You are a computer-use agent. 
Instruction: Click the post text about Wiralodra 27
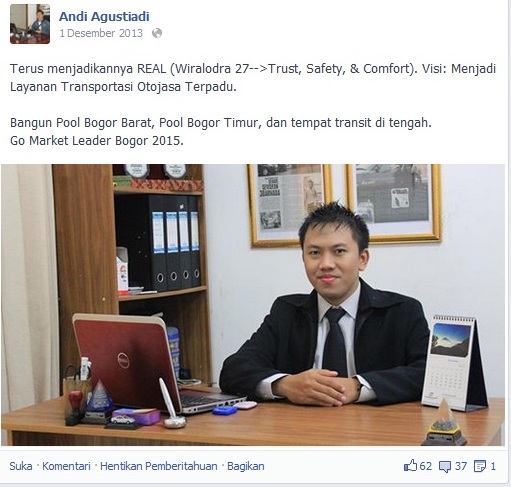[253, 77]
